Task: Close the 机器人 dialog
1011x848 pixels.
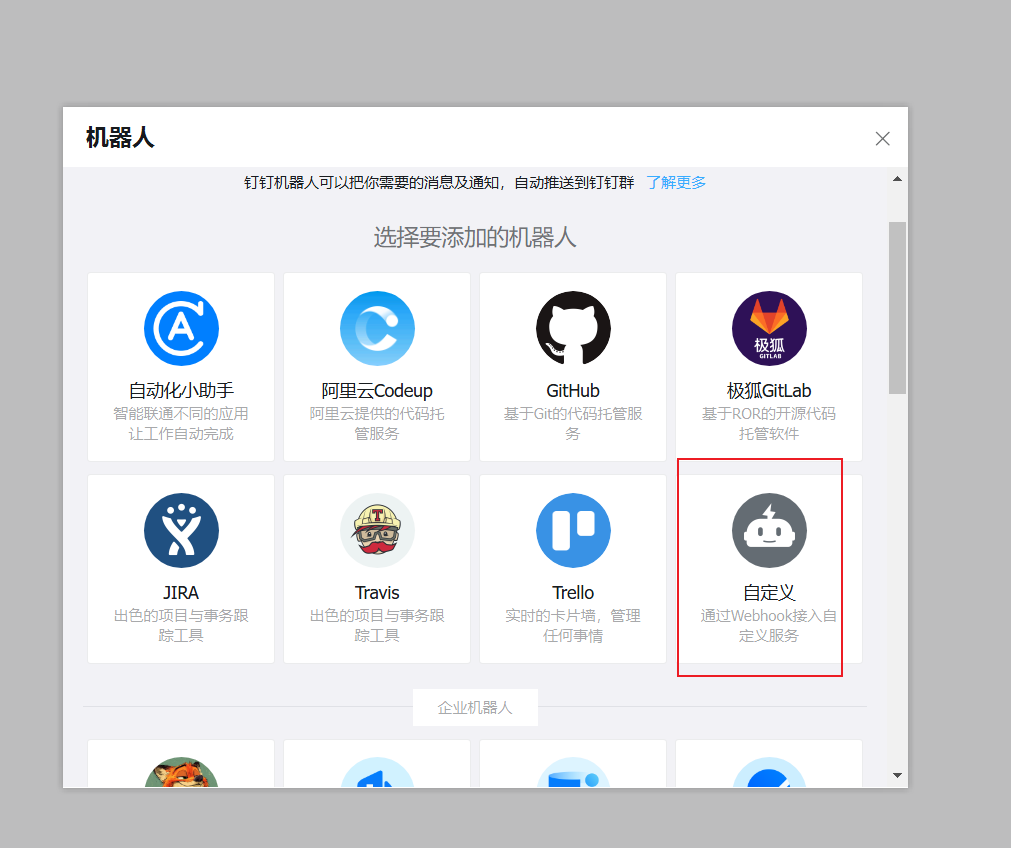Action: 882,139
